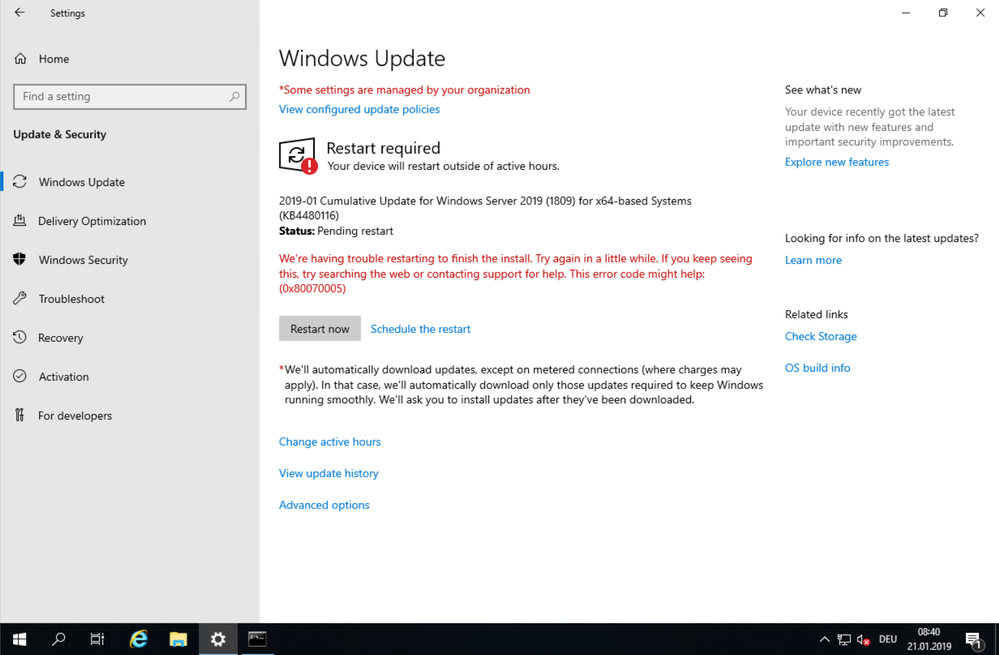Open File Explorer from the taskbar
The image size is (999, 655).
(x=178, y=639)
